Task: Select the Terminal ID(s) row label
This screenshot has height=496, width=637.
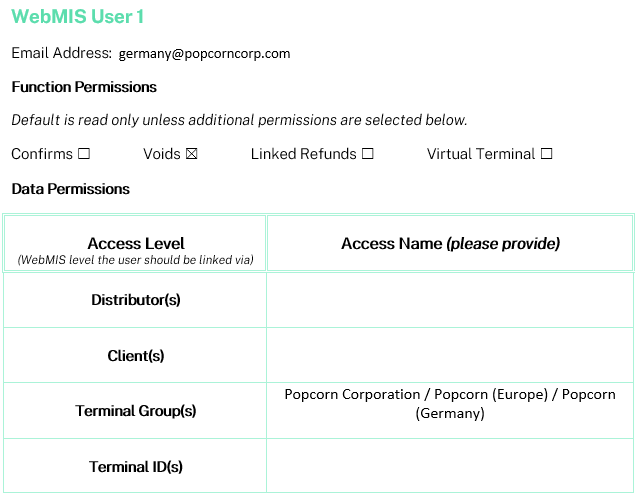Action: pos(136,467)
